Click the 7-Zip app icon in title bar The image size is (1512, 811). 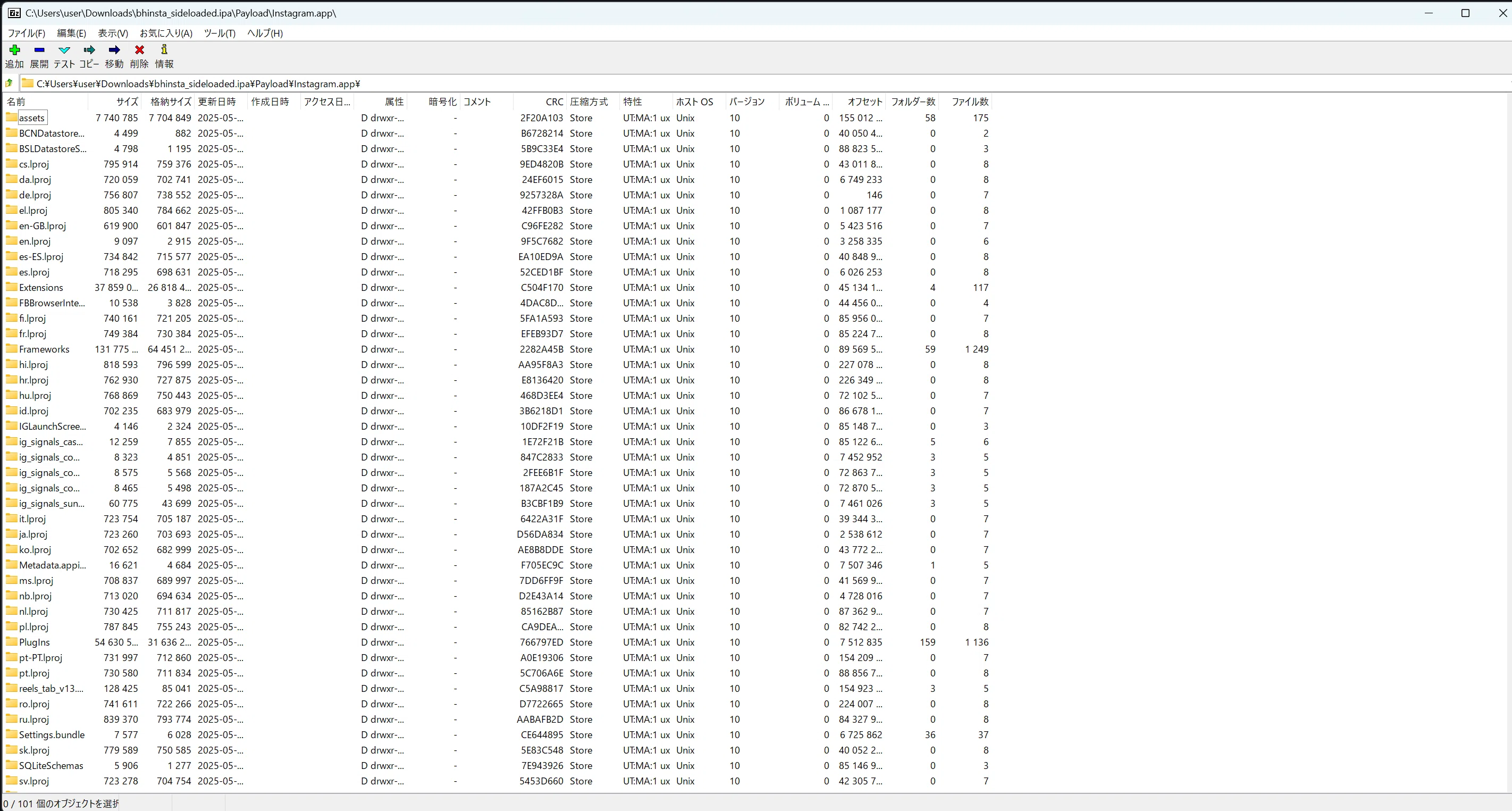[13, 13]
